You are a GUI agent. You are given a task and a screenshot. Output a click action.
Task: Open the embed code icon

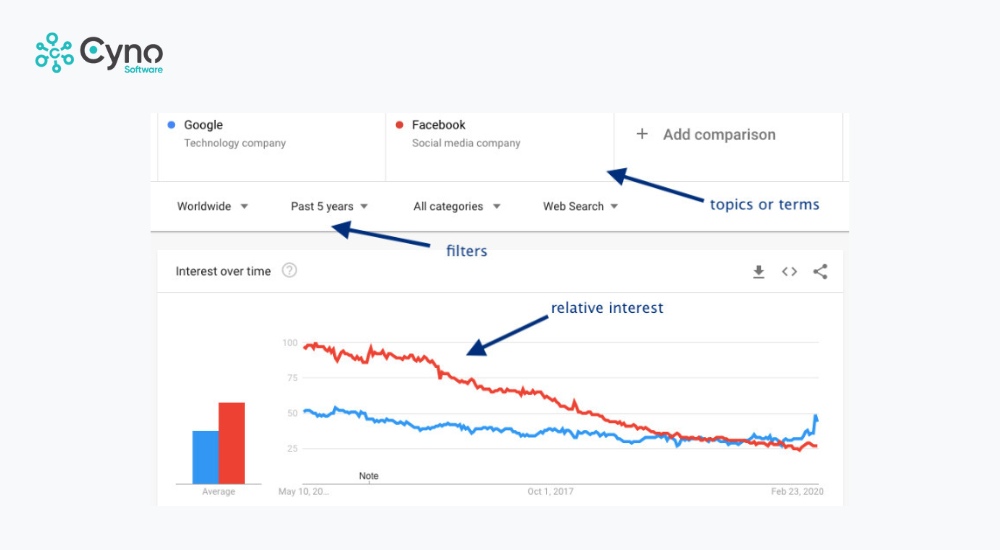(789, 271)
